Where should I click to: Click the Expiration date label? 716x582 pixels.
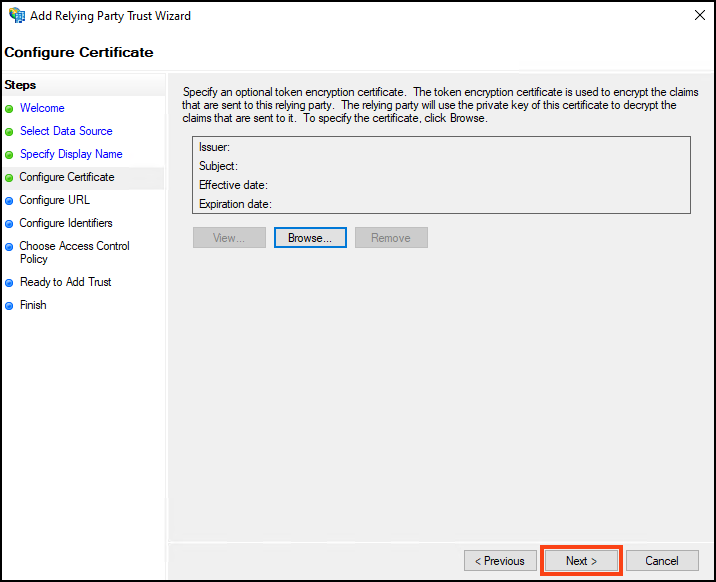click(x=235, y=204)
